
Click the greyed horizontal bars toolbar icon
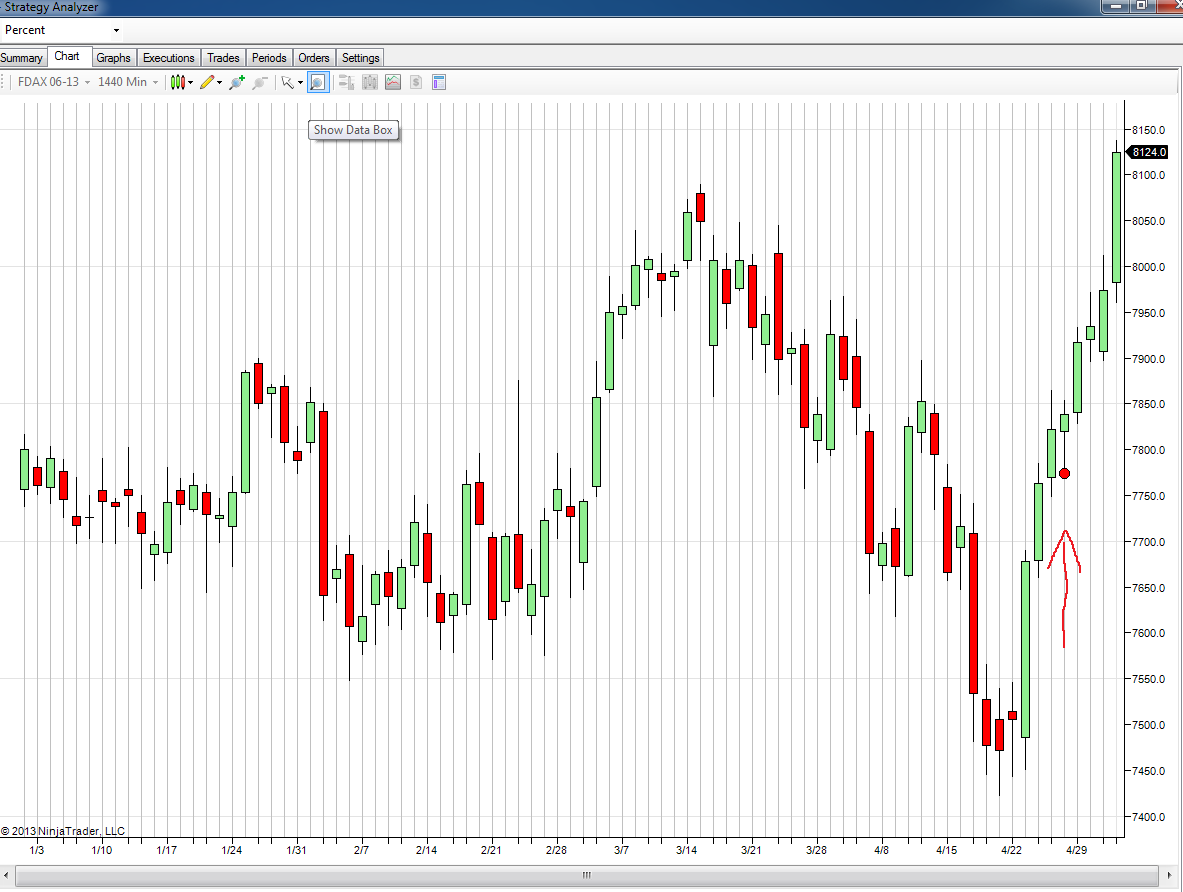coord(346,82)
